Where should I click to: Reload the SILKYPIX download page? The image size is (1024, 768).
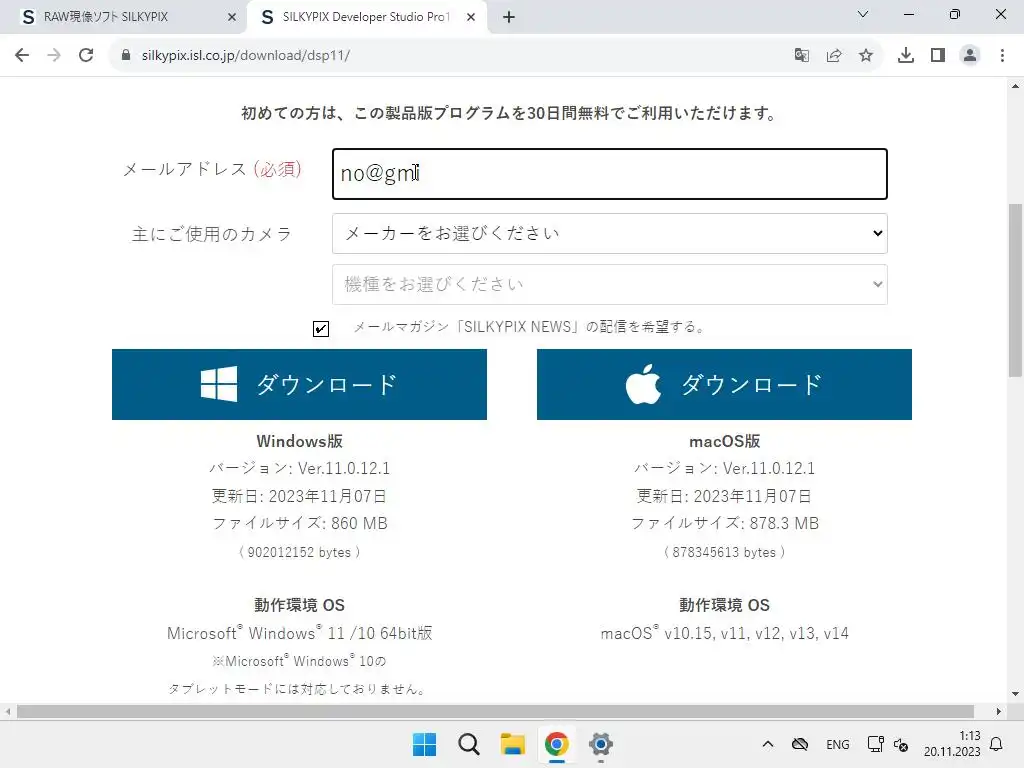[x=86, y=56]
